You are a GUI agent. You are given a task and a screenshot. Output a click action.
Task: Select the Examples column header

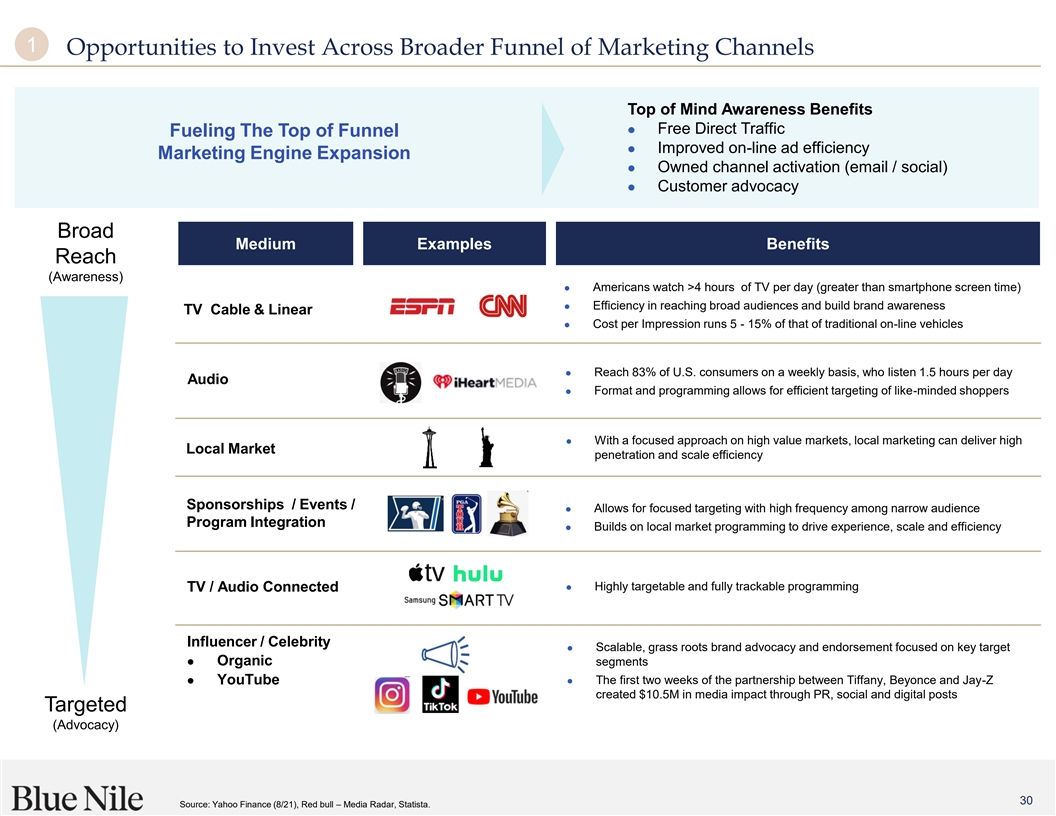click(454, 244)
